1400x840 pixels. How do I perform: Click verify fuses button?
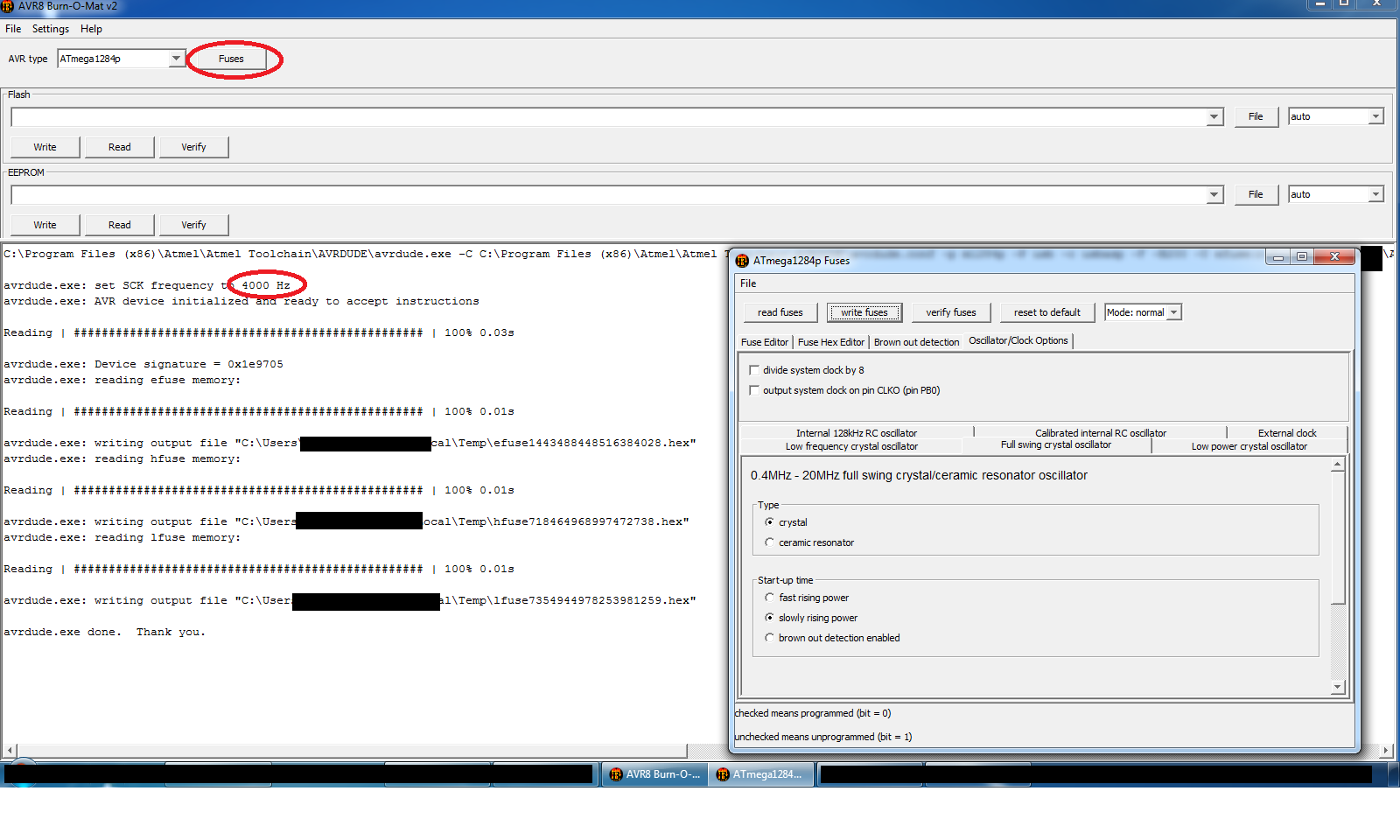click(x=951, y=312)
